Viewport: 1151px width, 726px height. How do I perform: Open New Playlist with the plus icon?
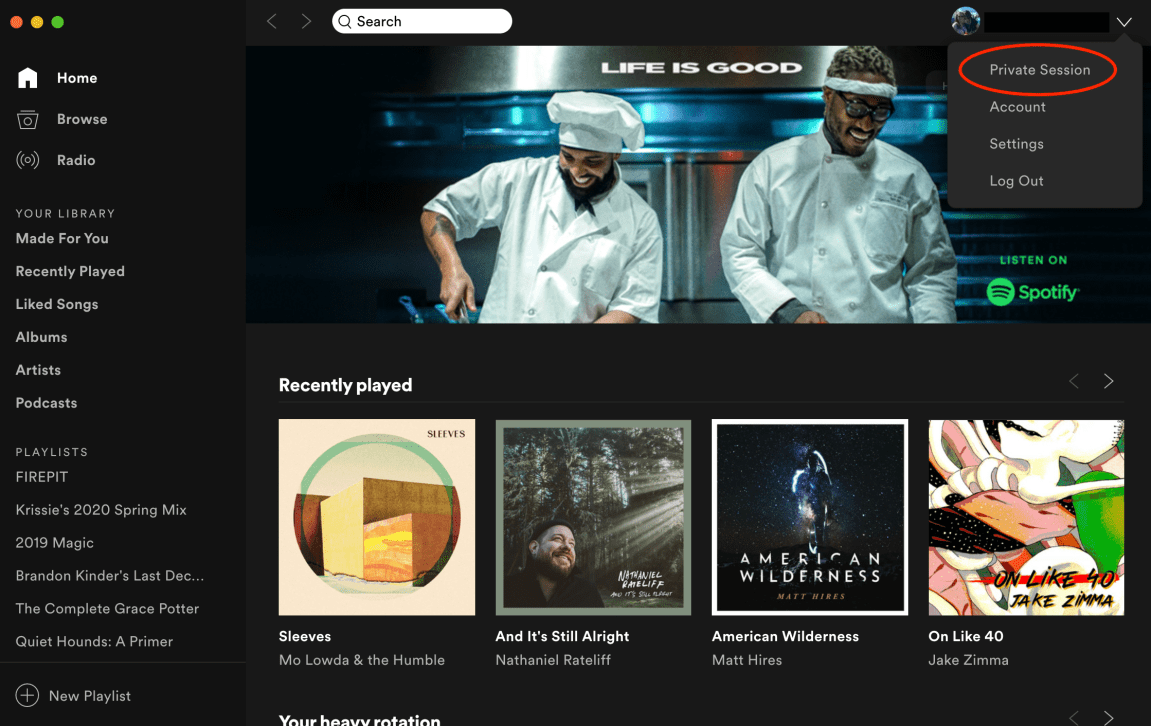pos(27,695)
